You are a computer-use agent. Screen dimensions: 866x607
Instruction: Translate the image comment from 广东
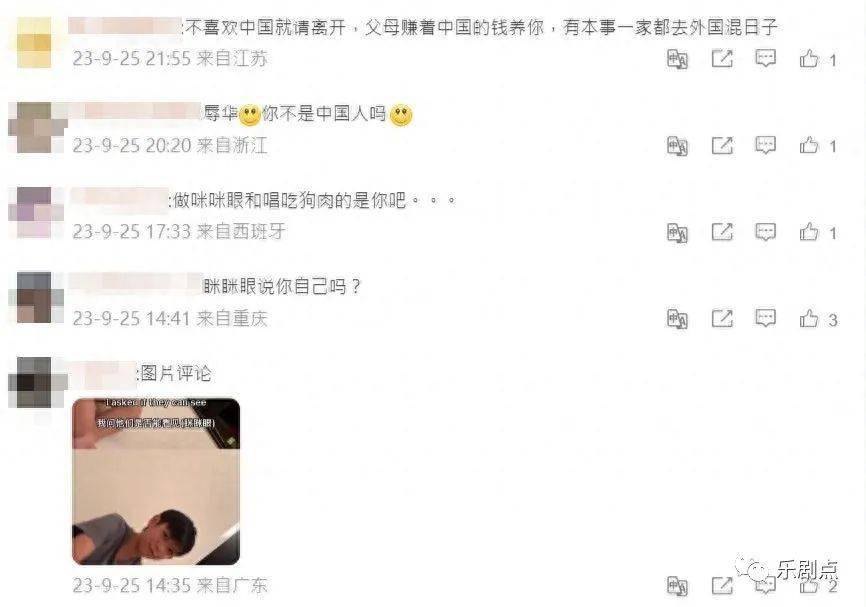point(677,586)
